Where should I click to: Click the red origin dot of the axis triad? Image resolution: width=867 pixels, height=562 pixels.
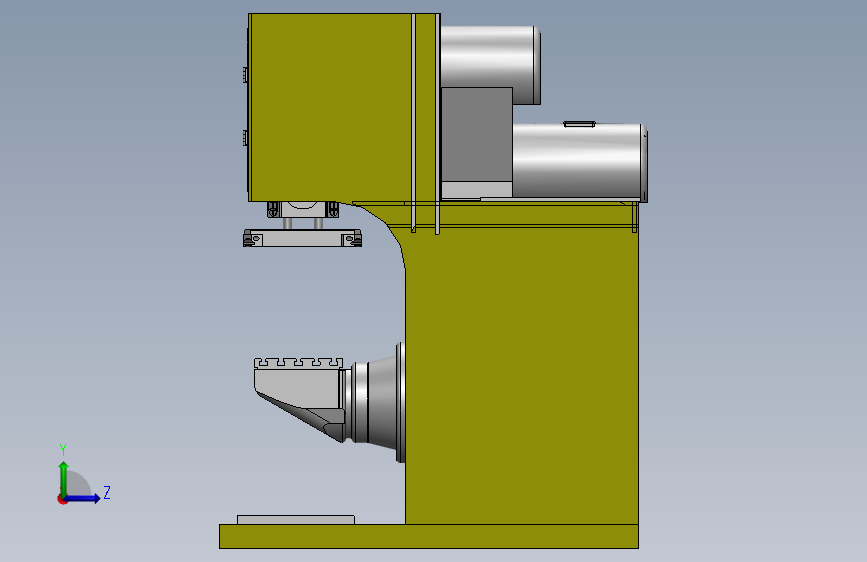61,499
